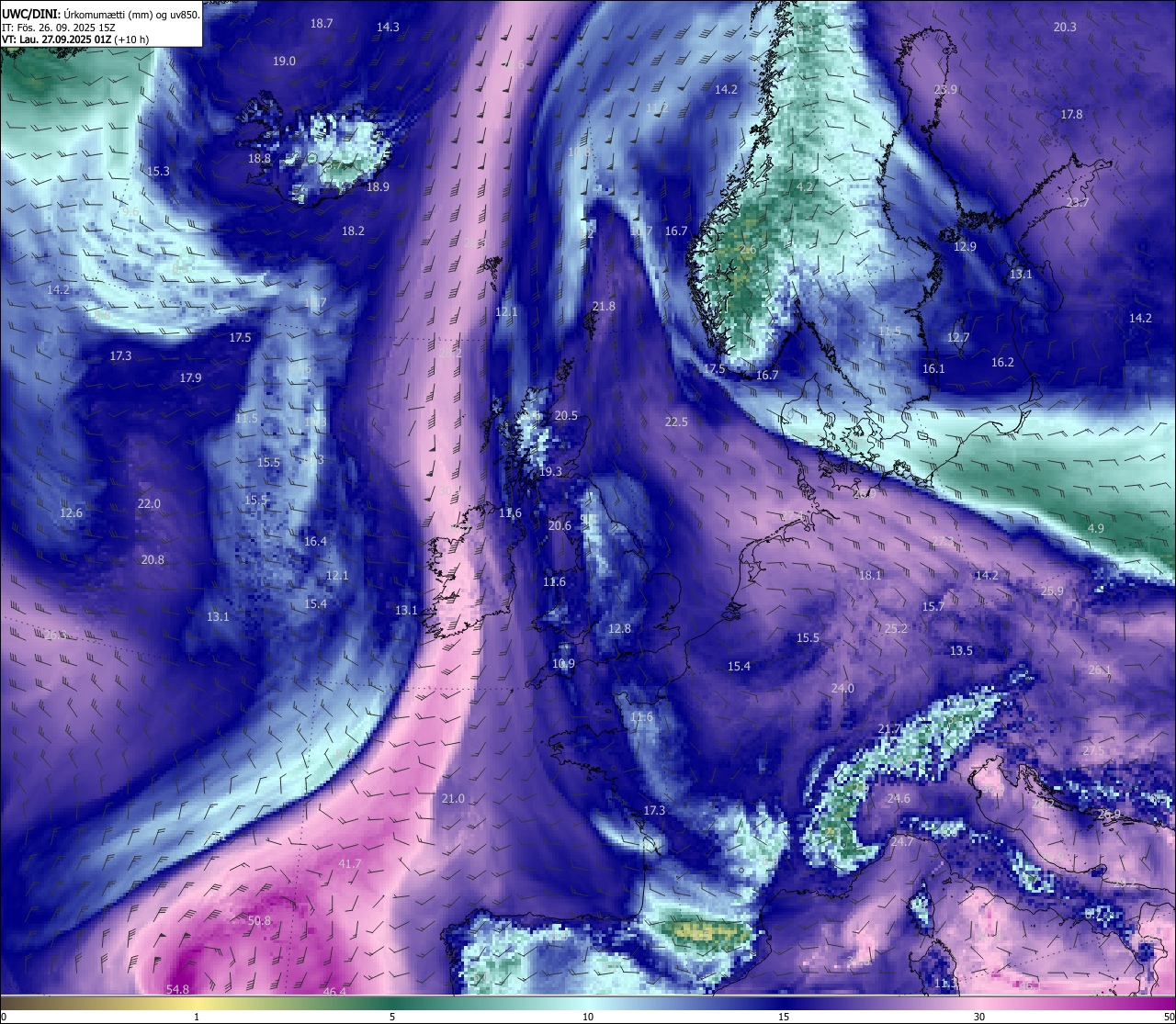
Task: Click the 25.9 map value
Action: click(1052, 591)
